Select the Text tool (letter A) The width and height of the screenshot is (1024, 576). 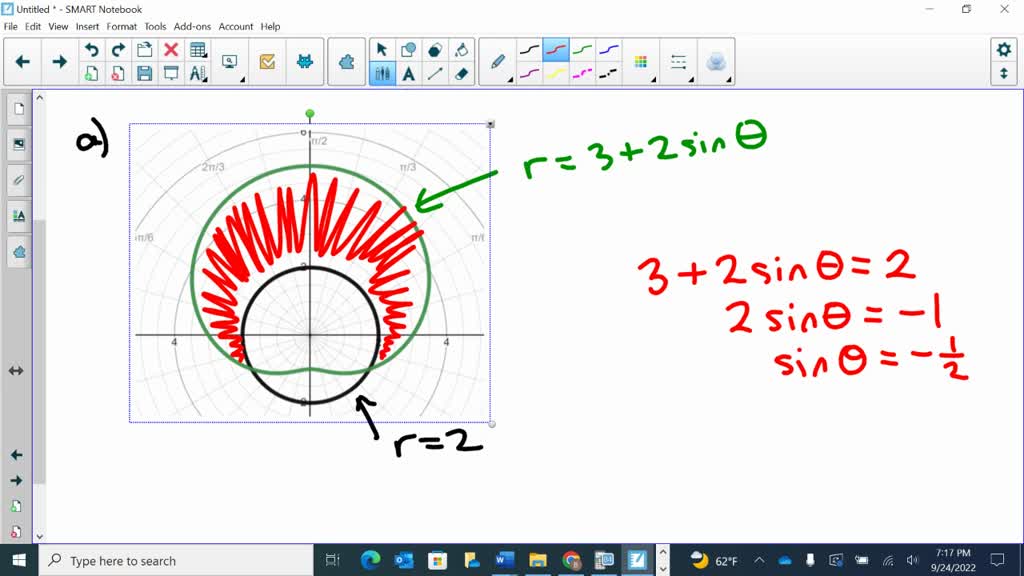tap(408, 73)
